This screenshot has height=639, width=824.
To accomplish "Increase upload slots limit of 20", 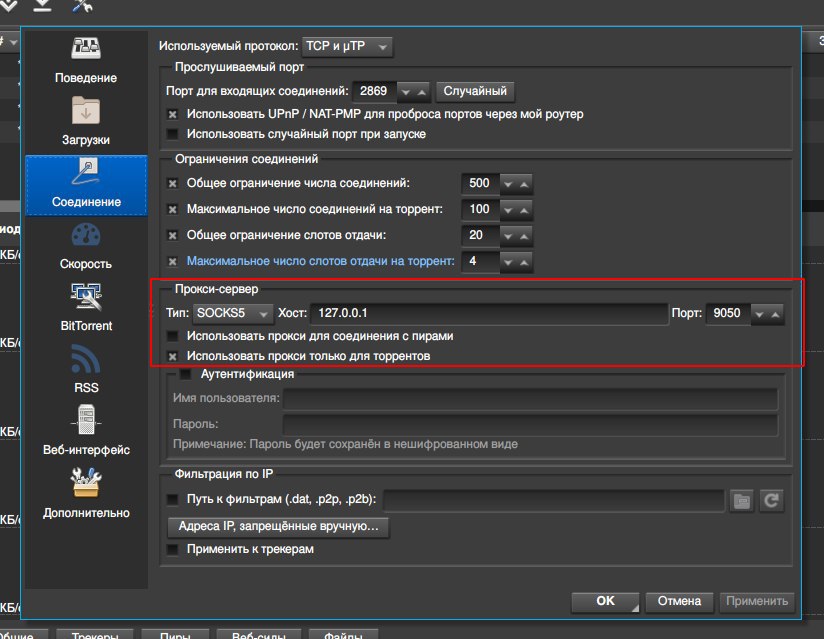I will (x=524, y=236).
